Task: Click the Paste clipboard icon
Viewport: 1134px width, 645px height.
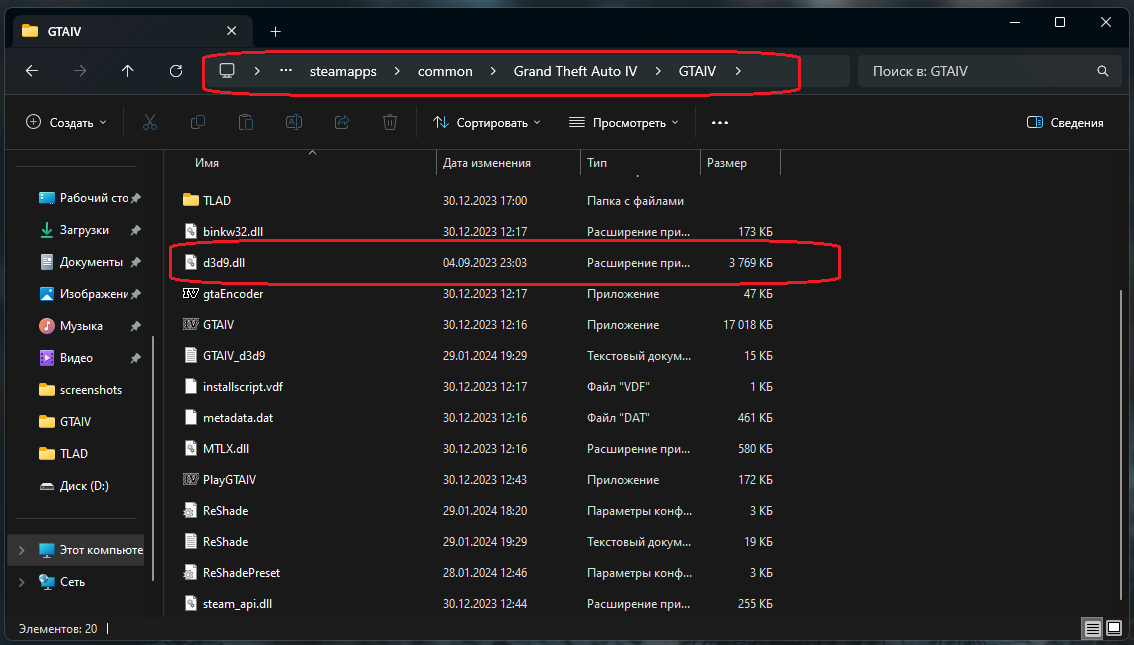Action: click(246, 122)
